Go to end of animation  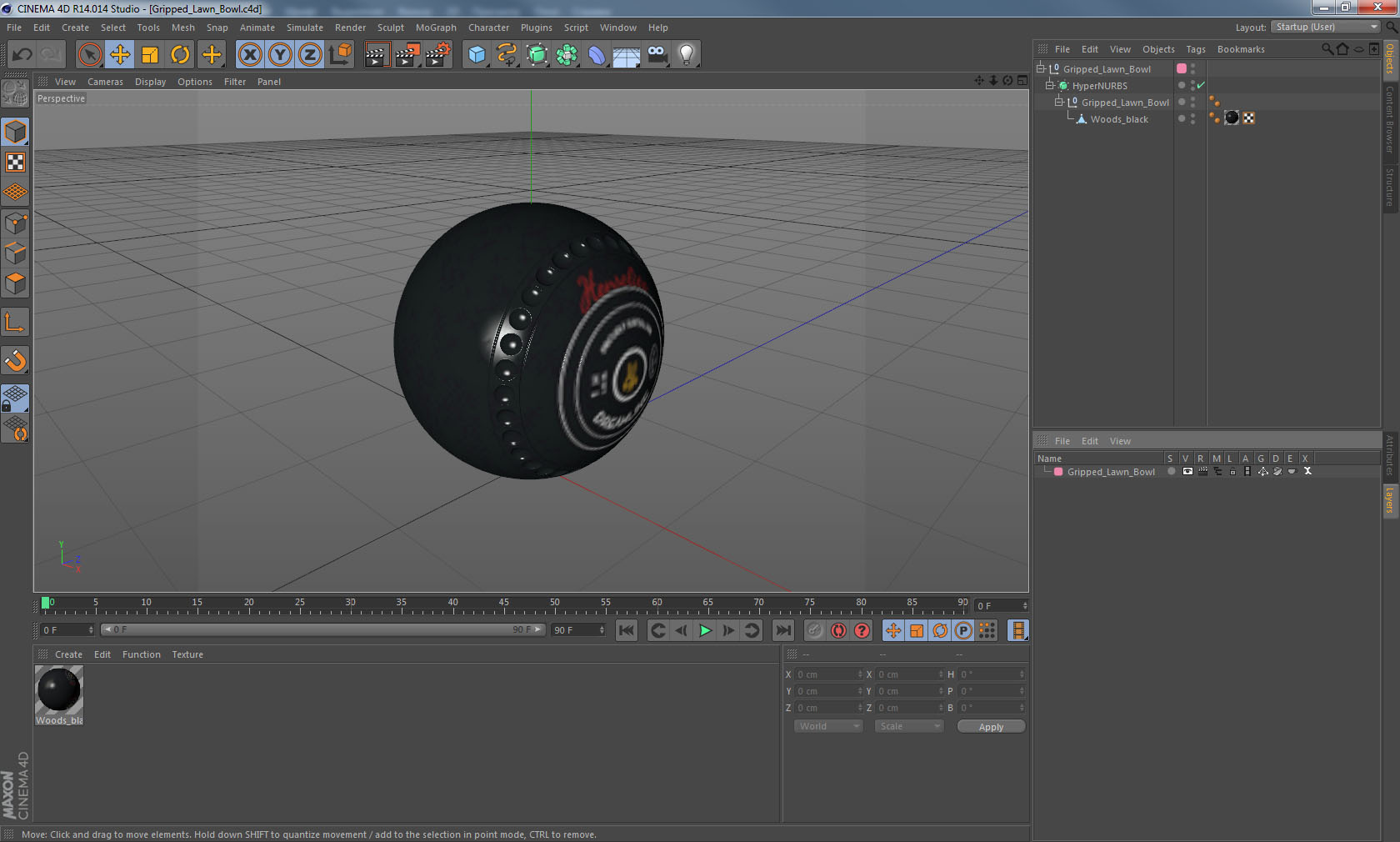pos(783,630)
